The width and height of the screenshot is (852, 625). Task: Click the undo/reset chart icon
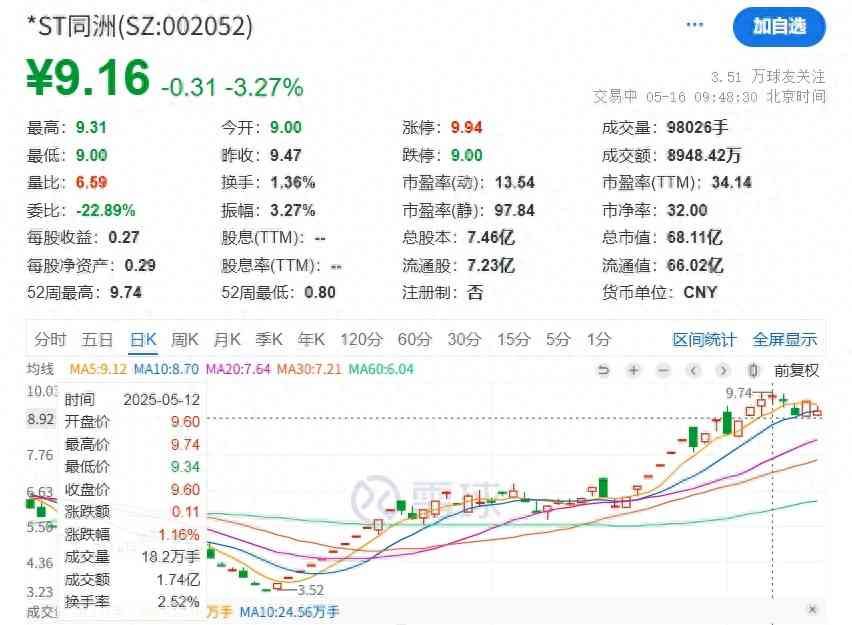point(603,370)
